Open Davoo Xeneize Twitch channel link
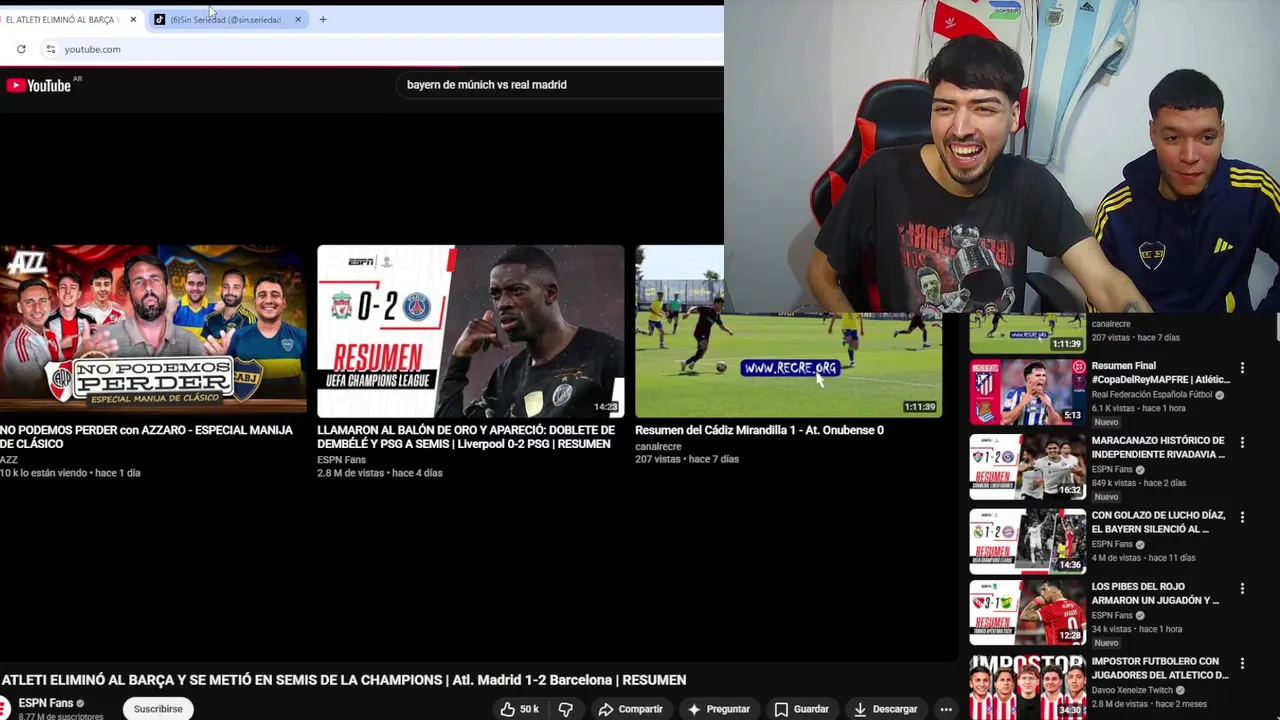Screen dimensions: 1280x720 1135,690
